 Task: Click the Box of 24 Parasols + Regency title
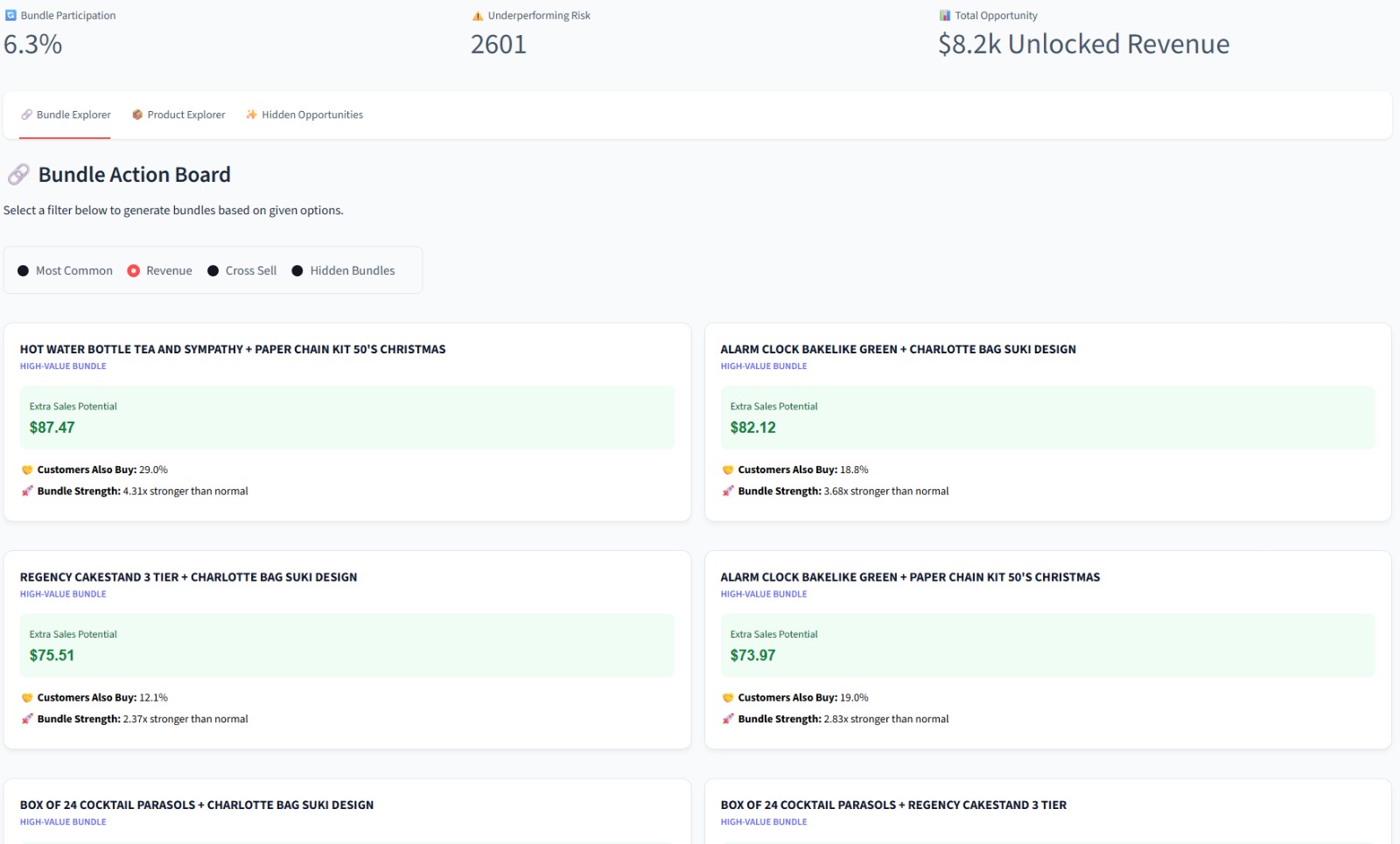(x=893, y=805)
